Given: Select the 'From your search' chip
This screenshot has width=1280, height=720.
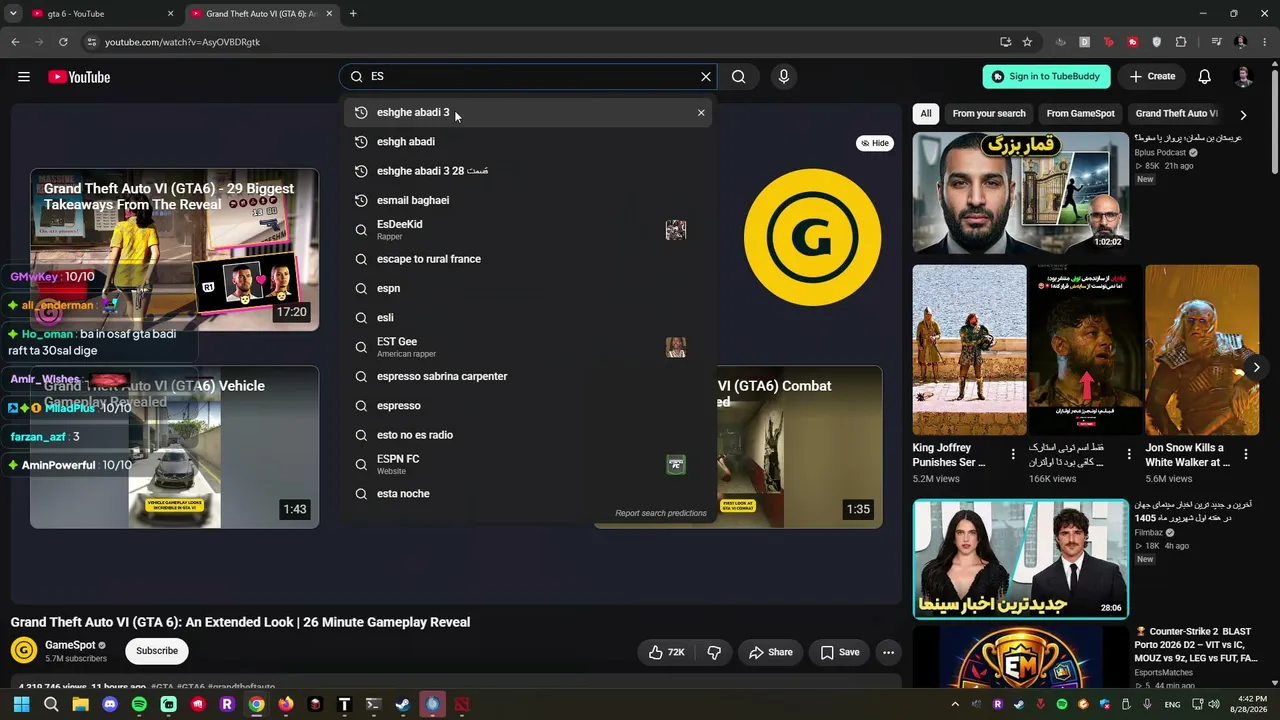Looking at the screenshot, I should click(x=989, y=114).
